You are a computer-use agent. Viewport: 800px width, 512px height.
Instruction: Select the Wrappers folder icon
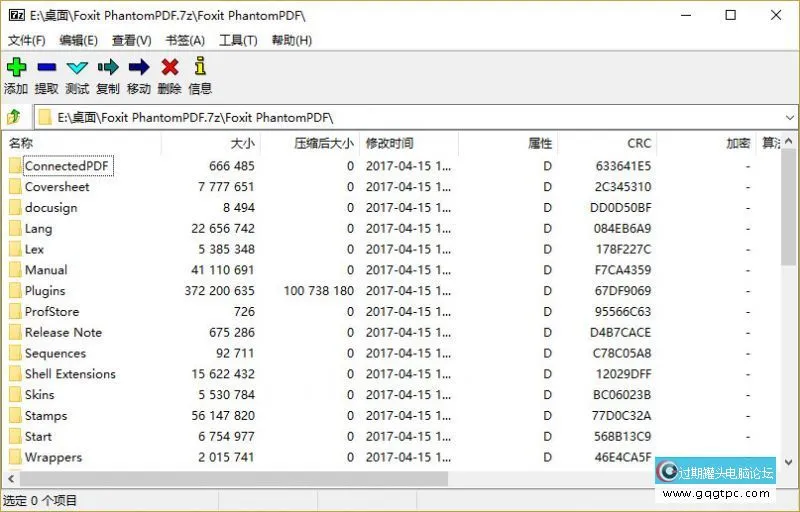point(15,457)
